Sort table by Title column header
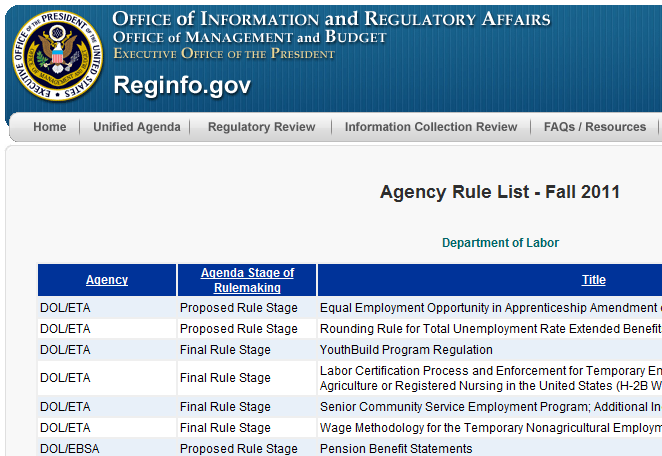This screenshot has width=662, height=456. point(594,280)
